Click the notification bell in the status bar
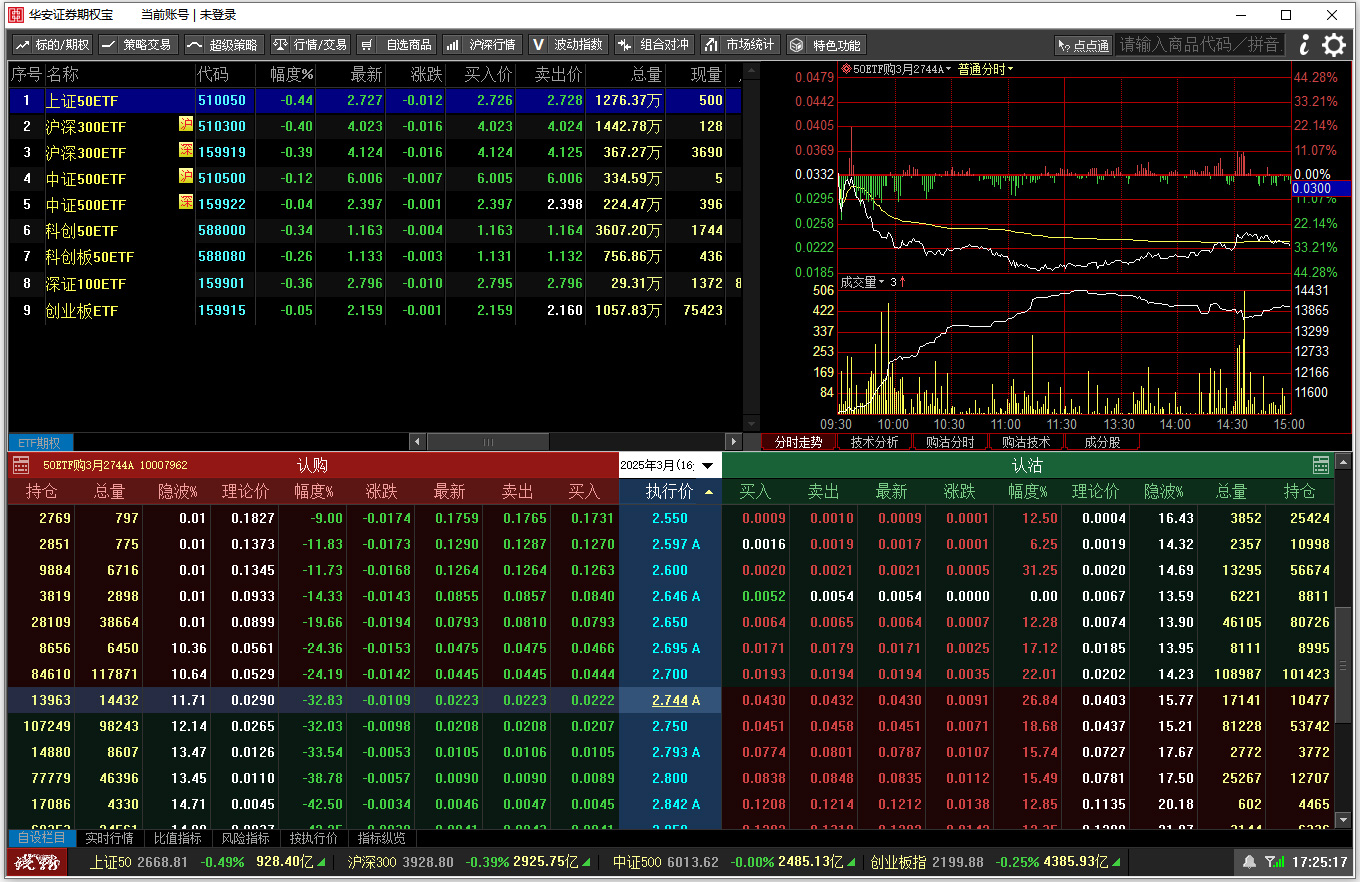1360x882 pixels. [x=1249, y=862]
